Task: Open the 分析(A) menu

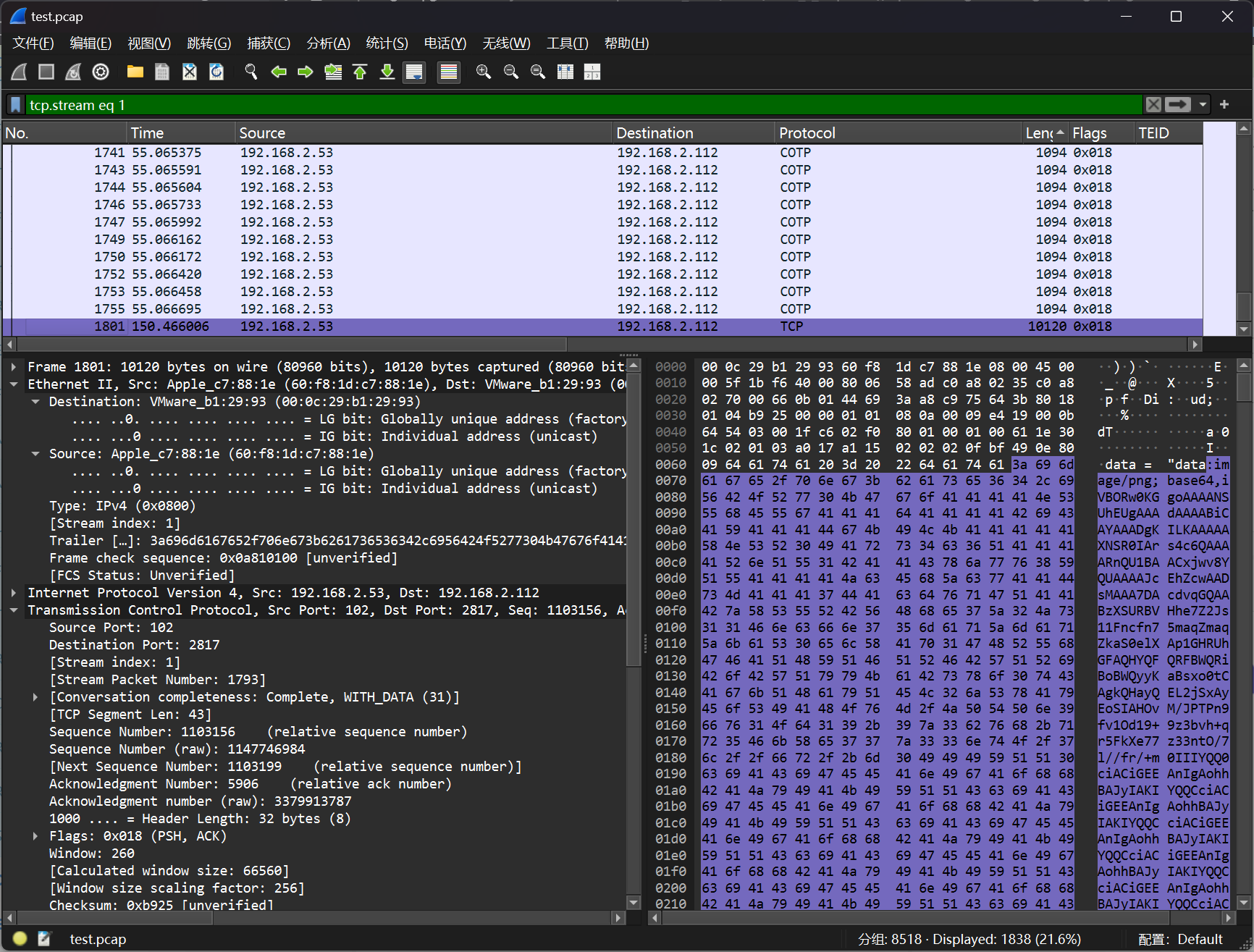Action: tap(329, 43)
